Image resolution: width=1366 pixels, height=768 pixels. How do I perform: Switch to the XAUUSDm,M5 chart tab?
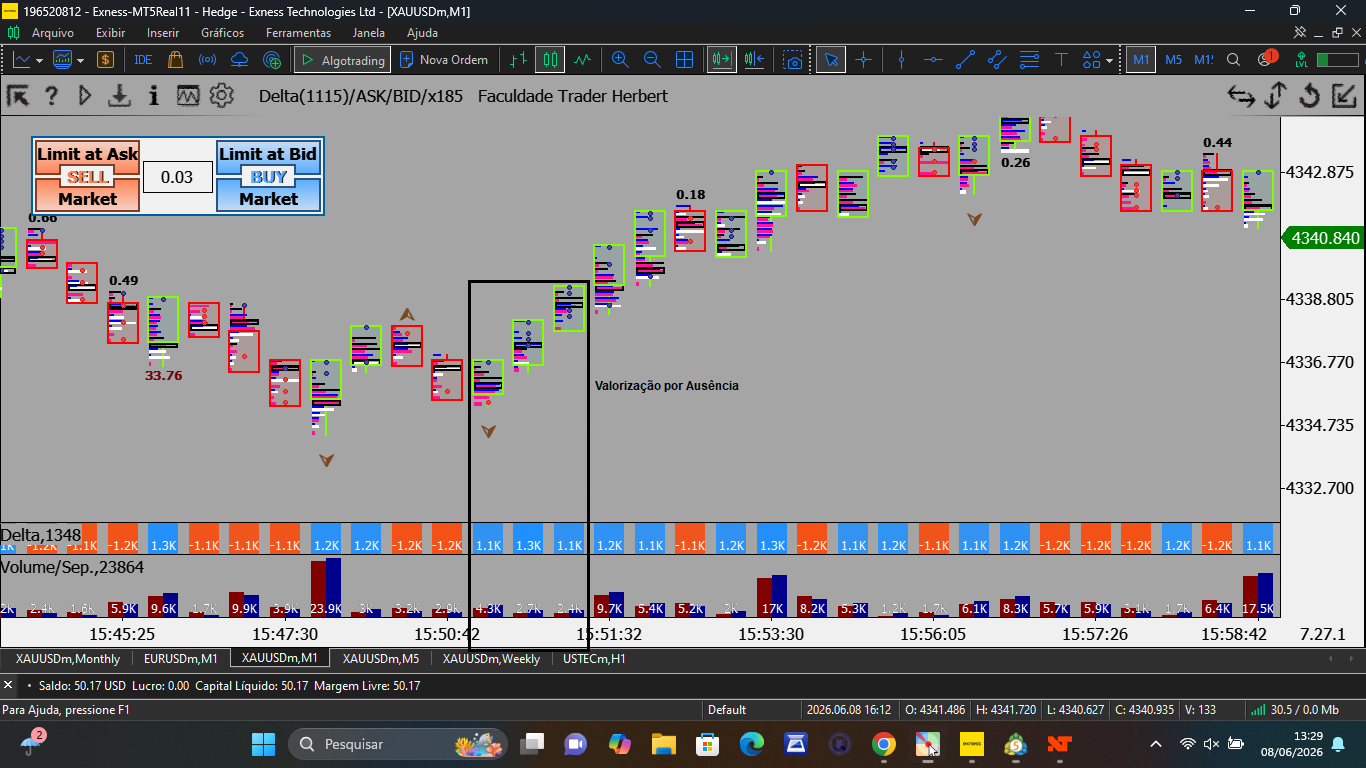pyautogui.click(x=380, y=658)
